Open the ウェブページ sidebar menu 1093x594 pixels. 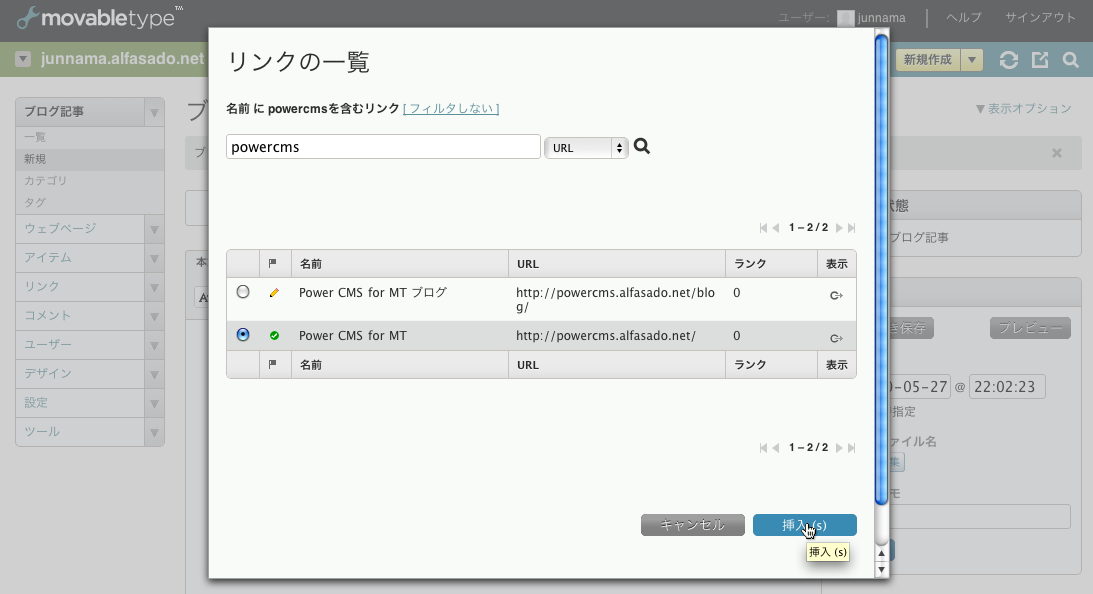[x=60, y=229]
